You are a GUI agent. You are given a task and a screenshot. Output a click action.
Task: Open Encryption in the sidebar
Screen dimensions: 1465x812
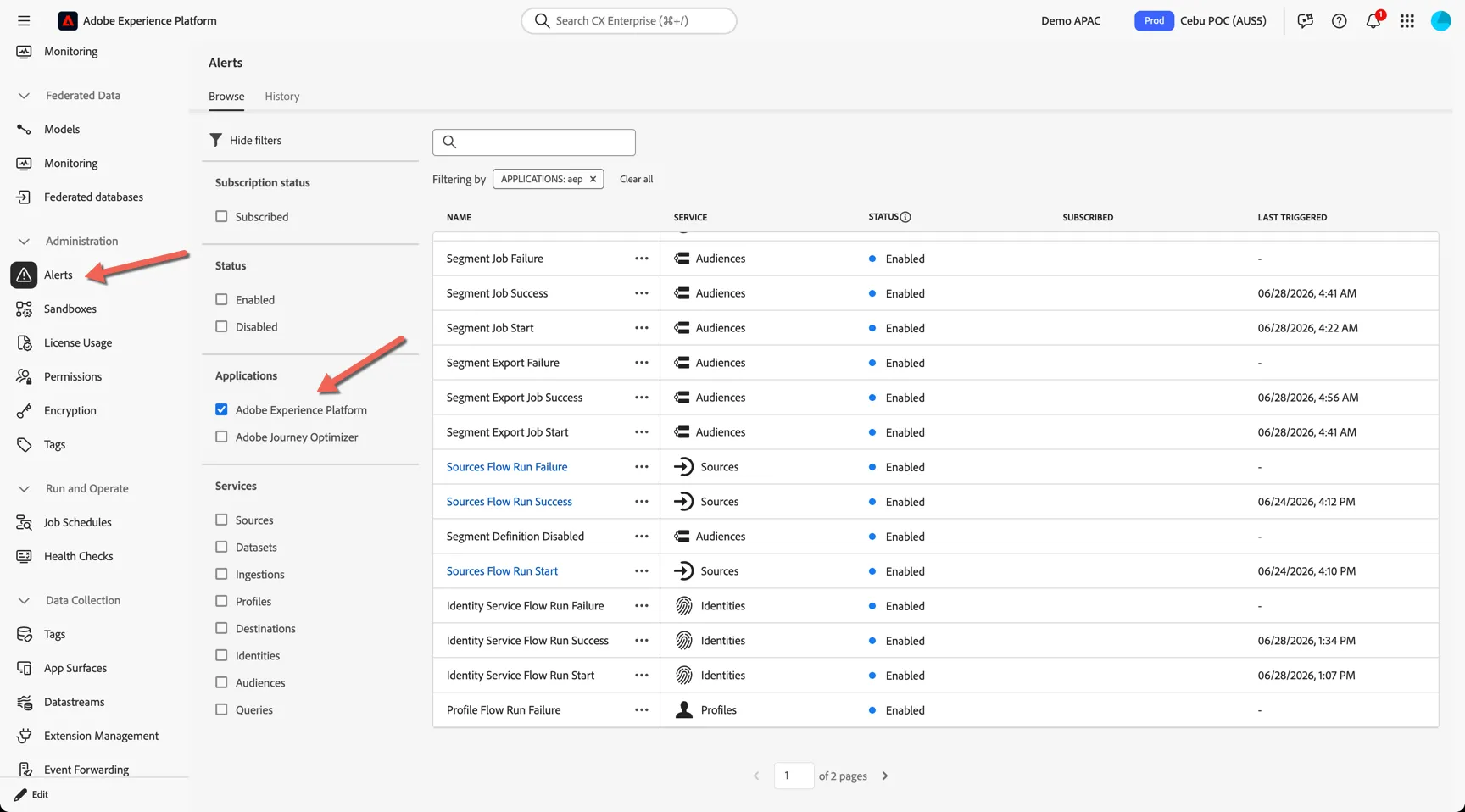[x=70, y=410]
